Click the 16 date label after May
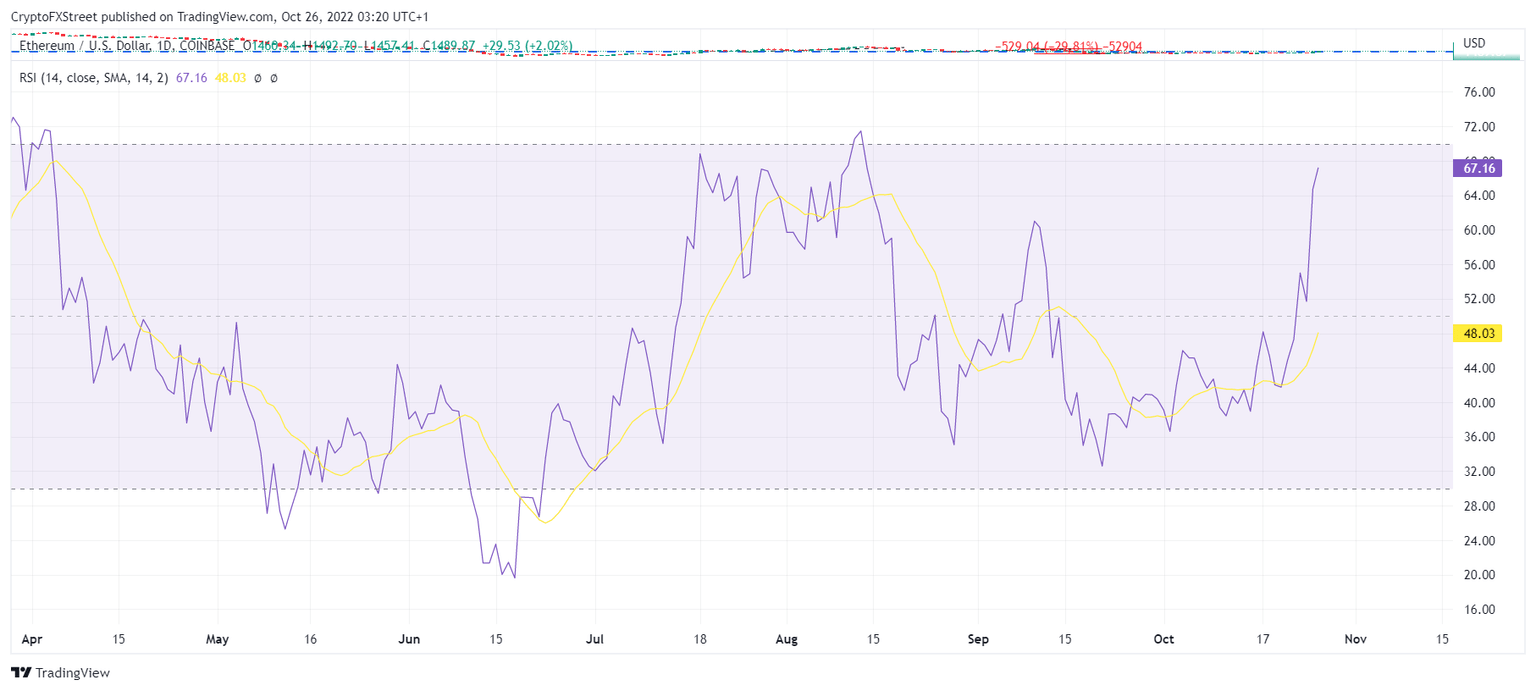This screenshot has height=691, width=1536. [x=310, y=639]
